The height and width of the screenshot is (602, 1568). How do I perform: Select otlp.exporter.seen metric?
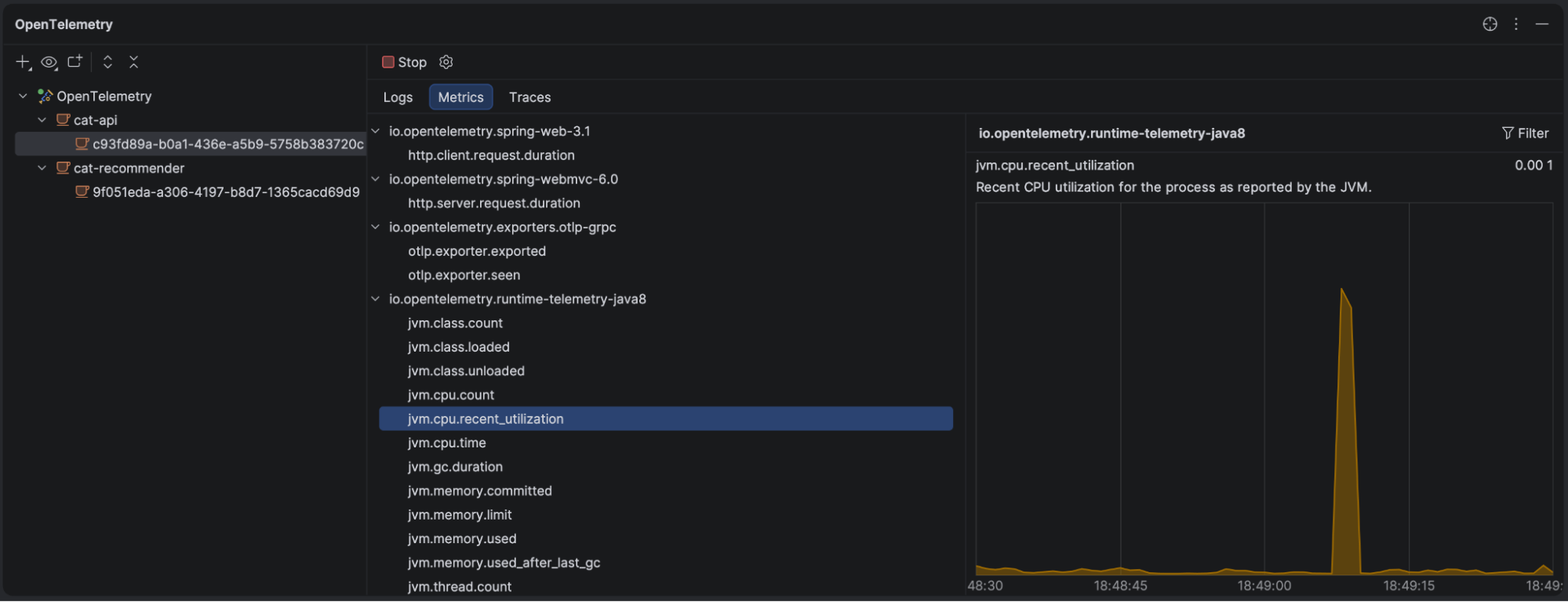[x=464, y=275]
